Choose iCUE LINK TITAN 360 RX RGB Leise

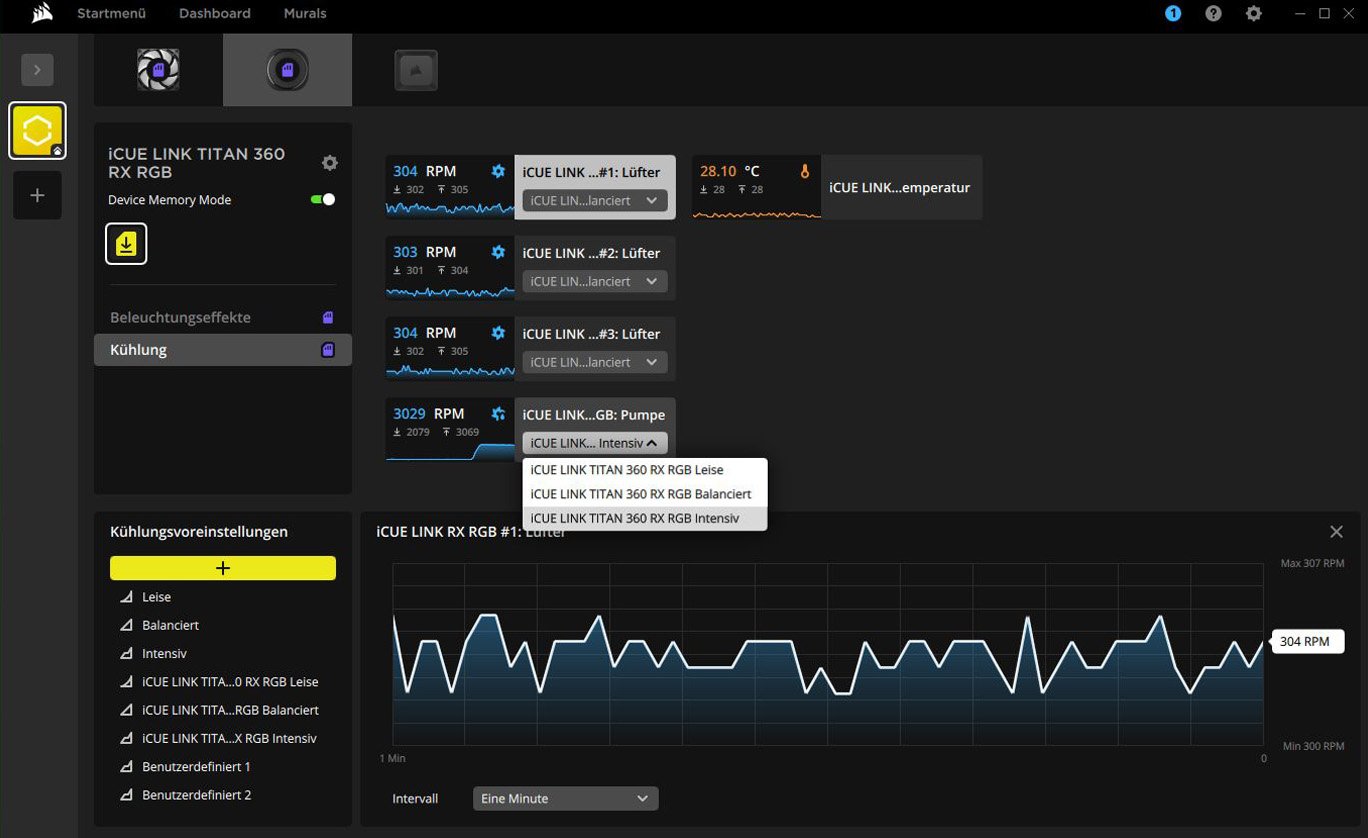(x=644, y=470)
